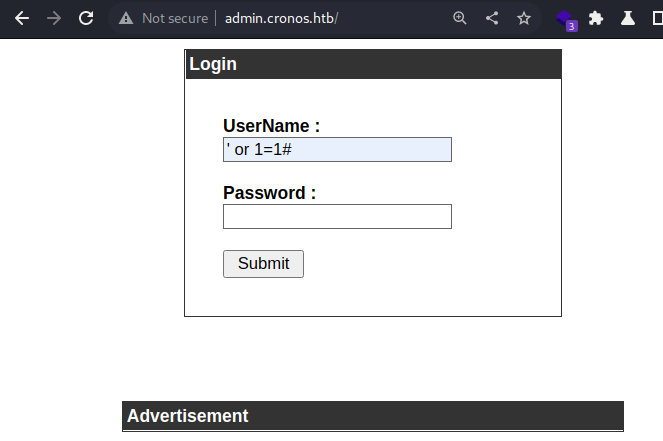Viewport: 663px width, 441px height.
Task: Click the Login panel header
Action: point(374,64)
